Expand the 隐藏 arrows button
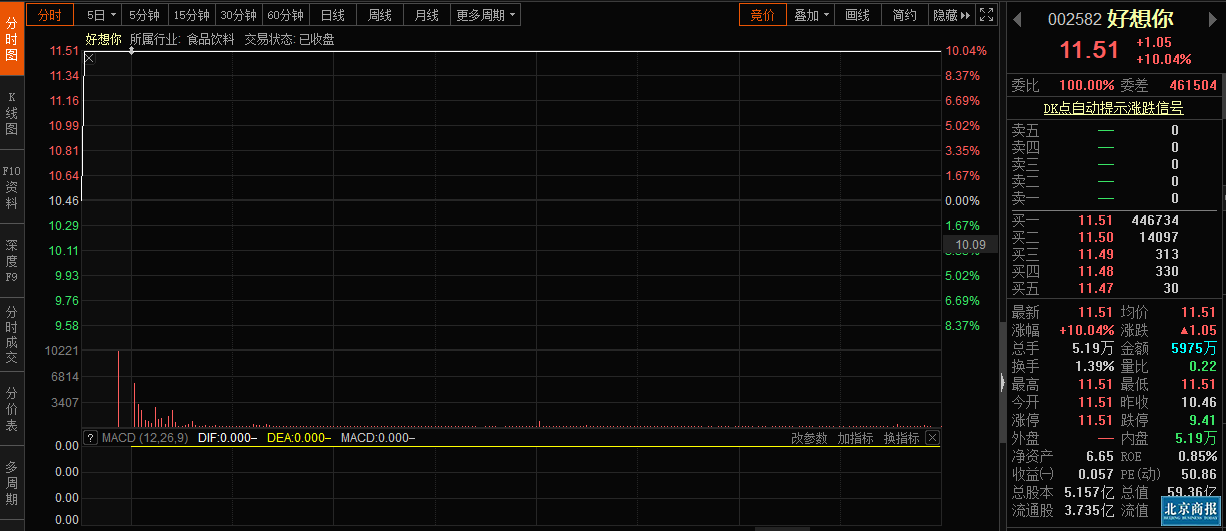Viewport: 1226px width, 531px height. [951, 15]
